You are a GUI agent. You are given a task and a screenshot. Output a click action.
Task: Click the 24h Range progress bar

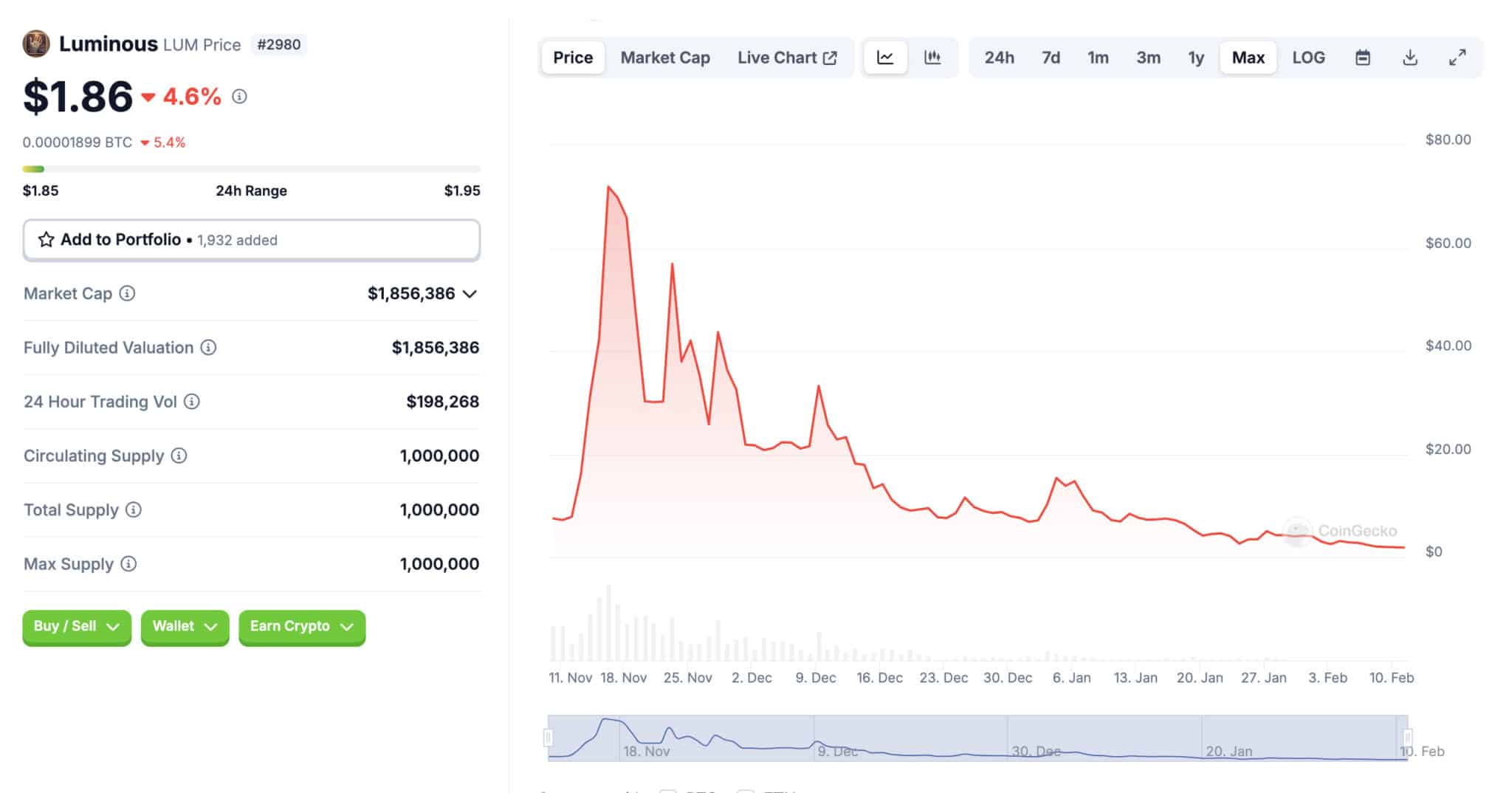(252, 169)
